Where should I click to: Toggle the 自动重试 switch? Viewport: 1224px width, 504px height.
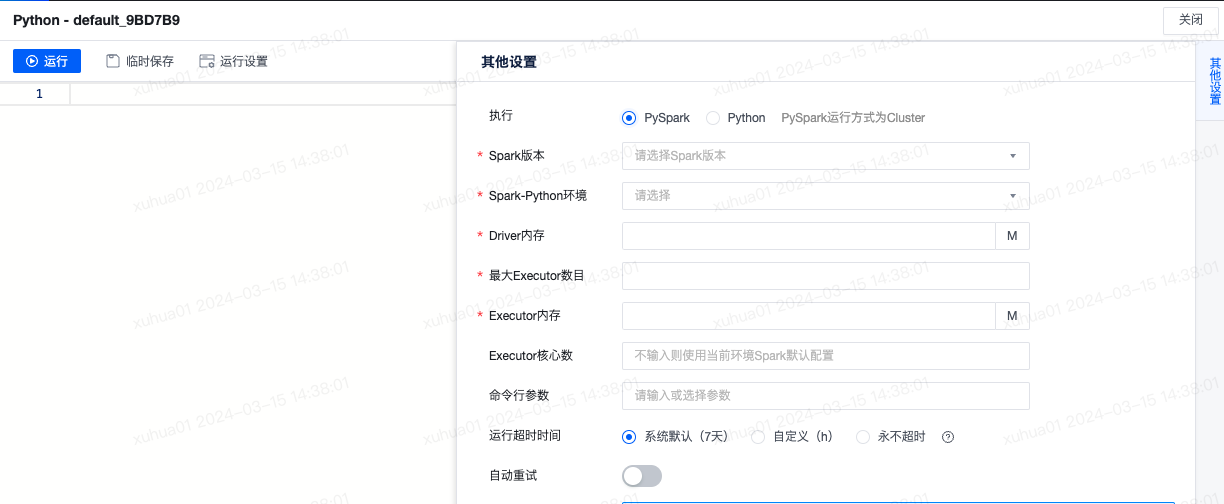pyautogui.click(x=642, y=476)
